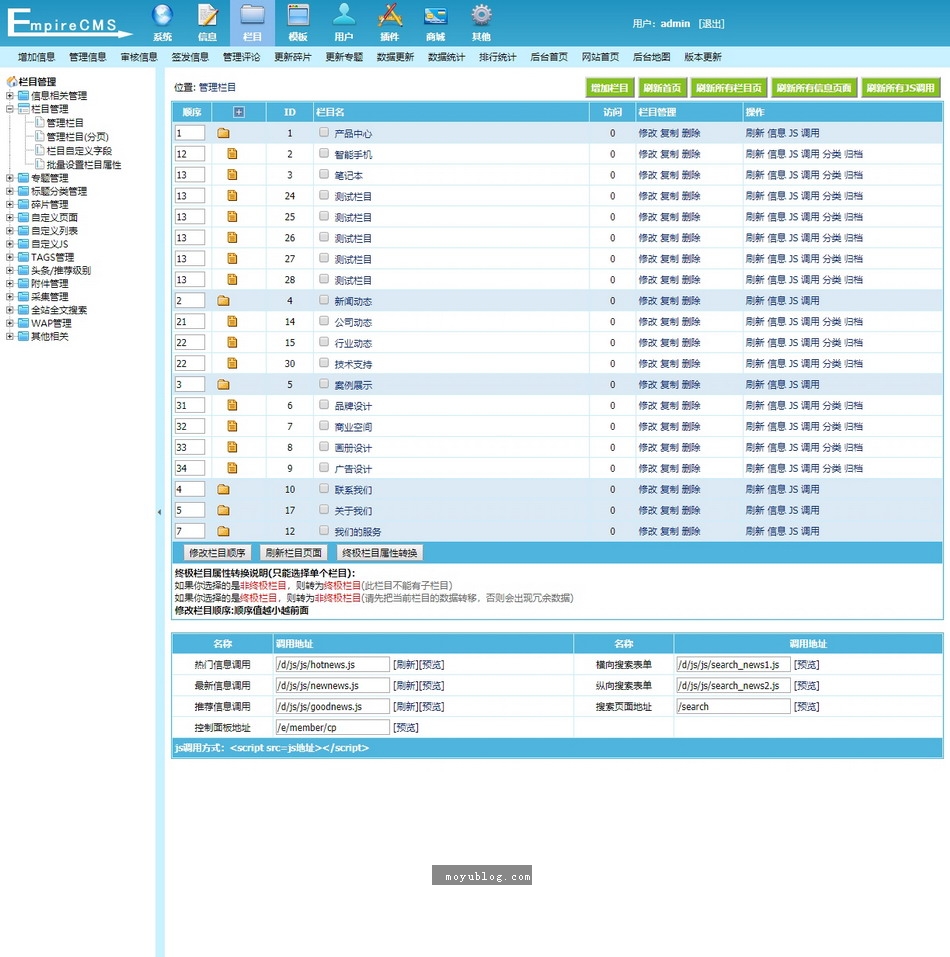
Task: Open the 增加信息 submenu item
Action: pyautogui.click(x=37, y=57)
